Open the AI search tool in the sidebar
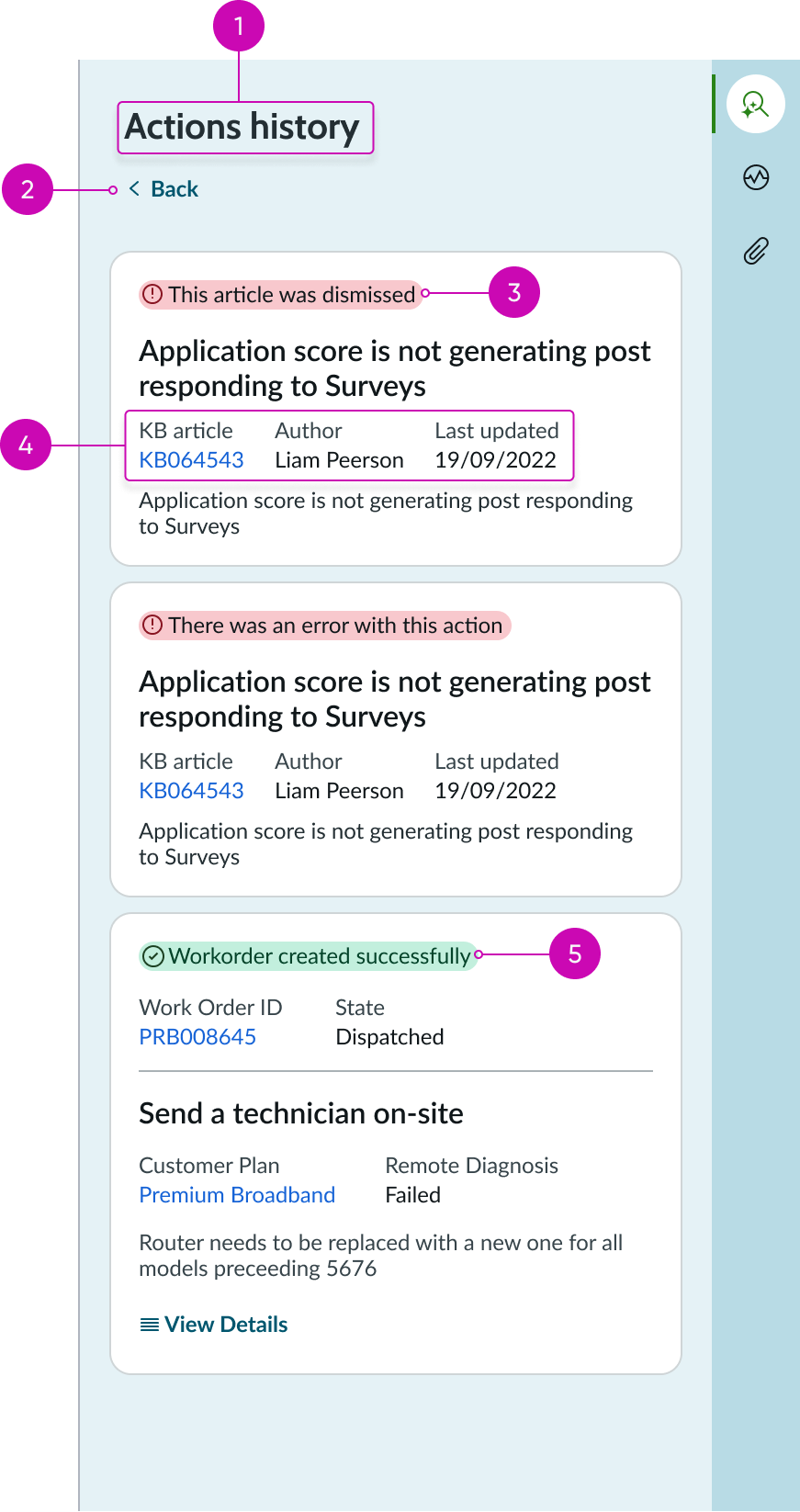This screenshot has width=800, height=1512. (x=755, y=104)
